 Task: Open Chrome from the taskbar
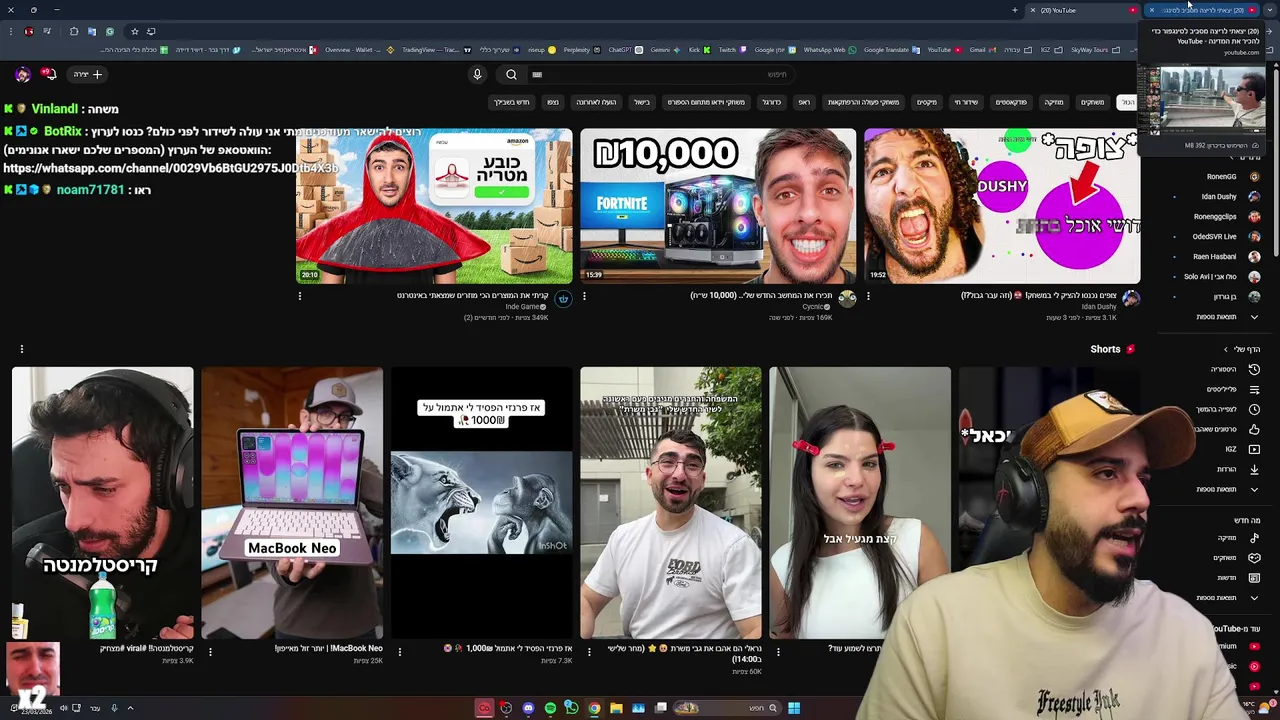click(594, 708)
